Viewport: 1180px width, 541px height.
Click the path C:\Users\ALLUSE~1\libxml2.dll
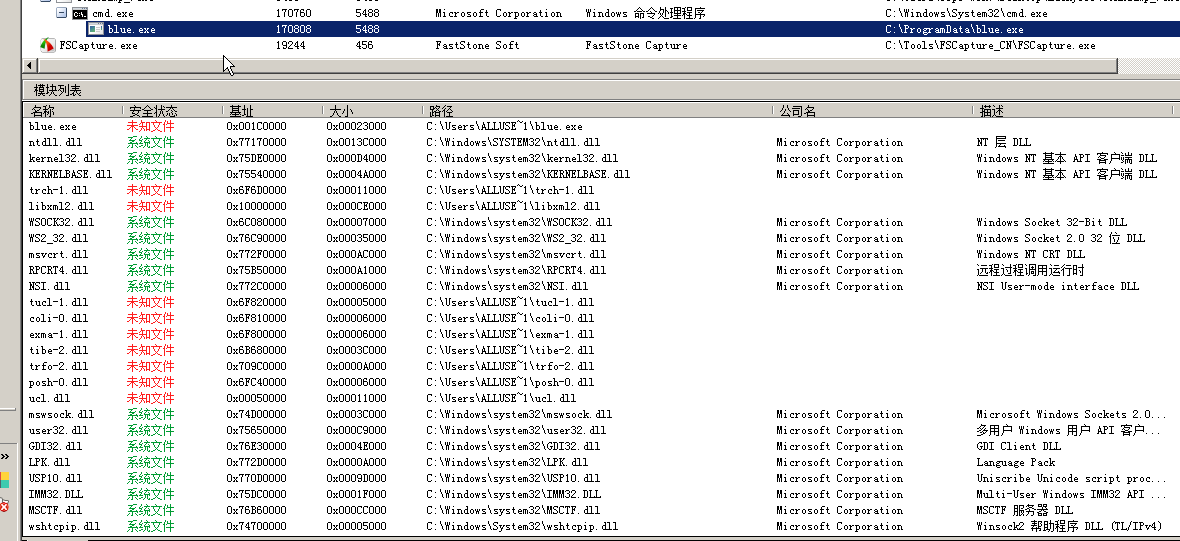513,206
